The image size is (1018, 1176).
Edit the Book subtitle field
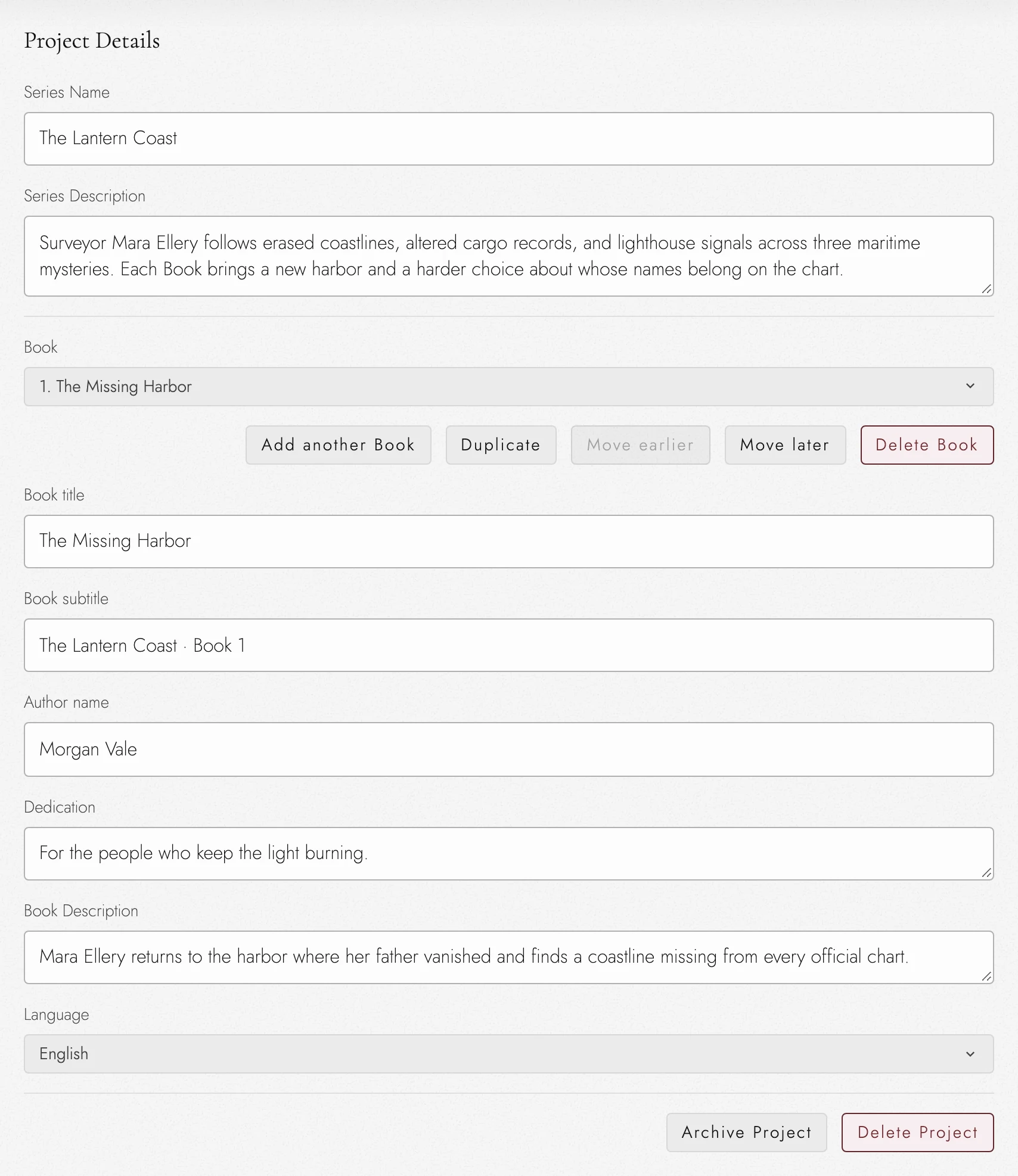point(508,645)
